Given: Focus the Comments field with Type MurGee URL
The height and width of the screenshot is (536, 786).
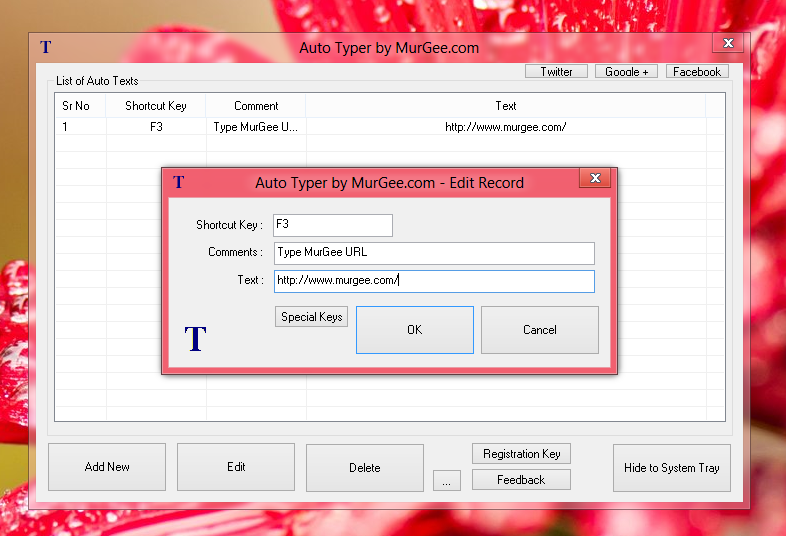Looking at the screenshot, I should pyautogui.click(x=434, y=253).
